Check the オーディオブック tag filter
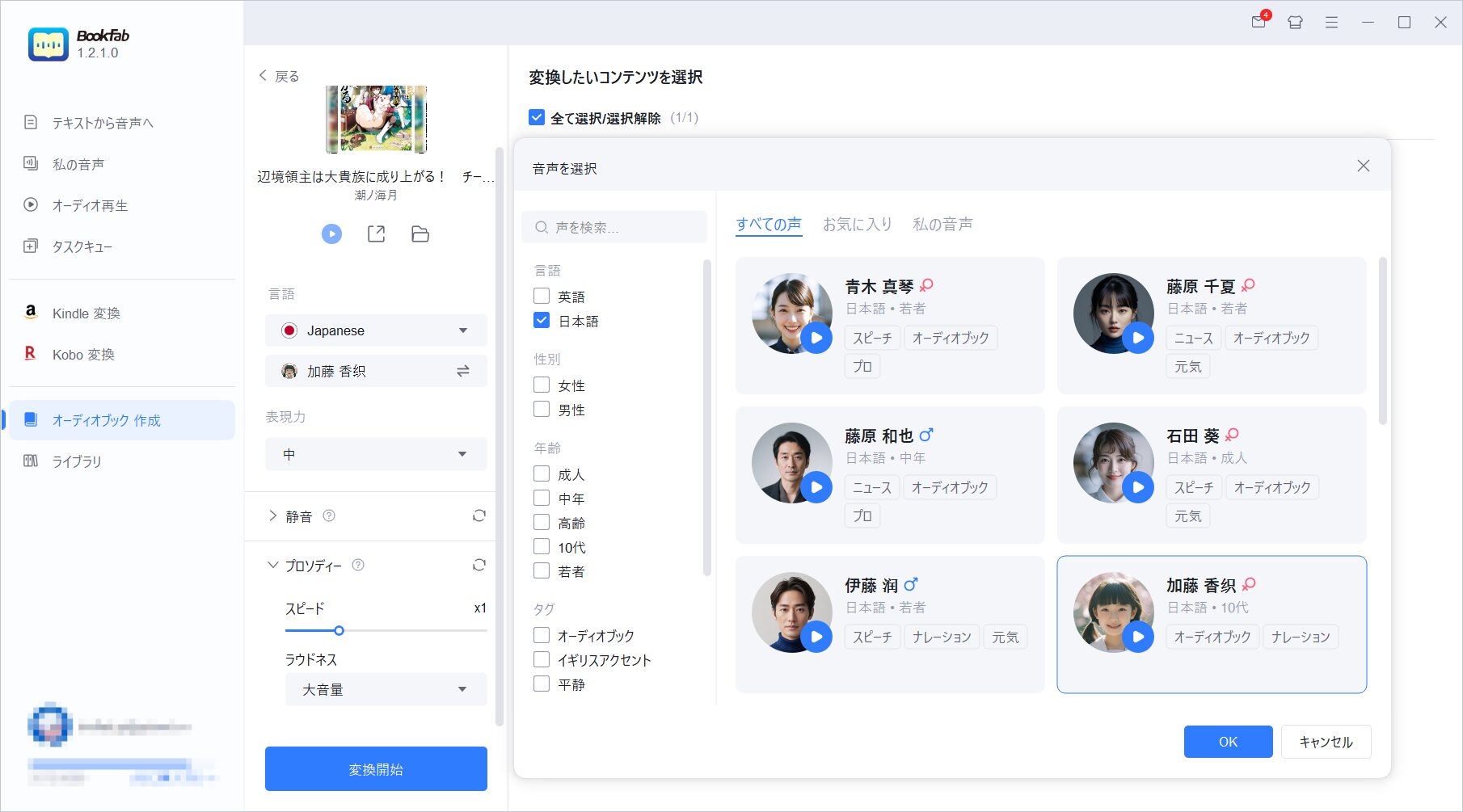Image resolution: width=1463 pixels, height=812 pixels. (x=541, y=635)
